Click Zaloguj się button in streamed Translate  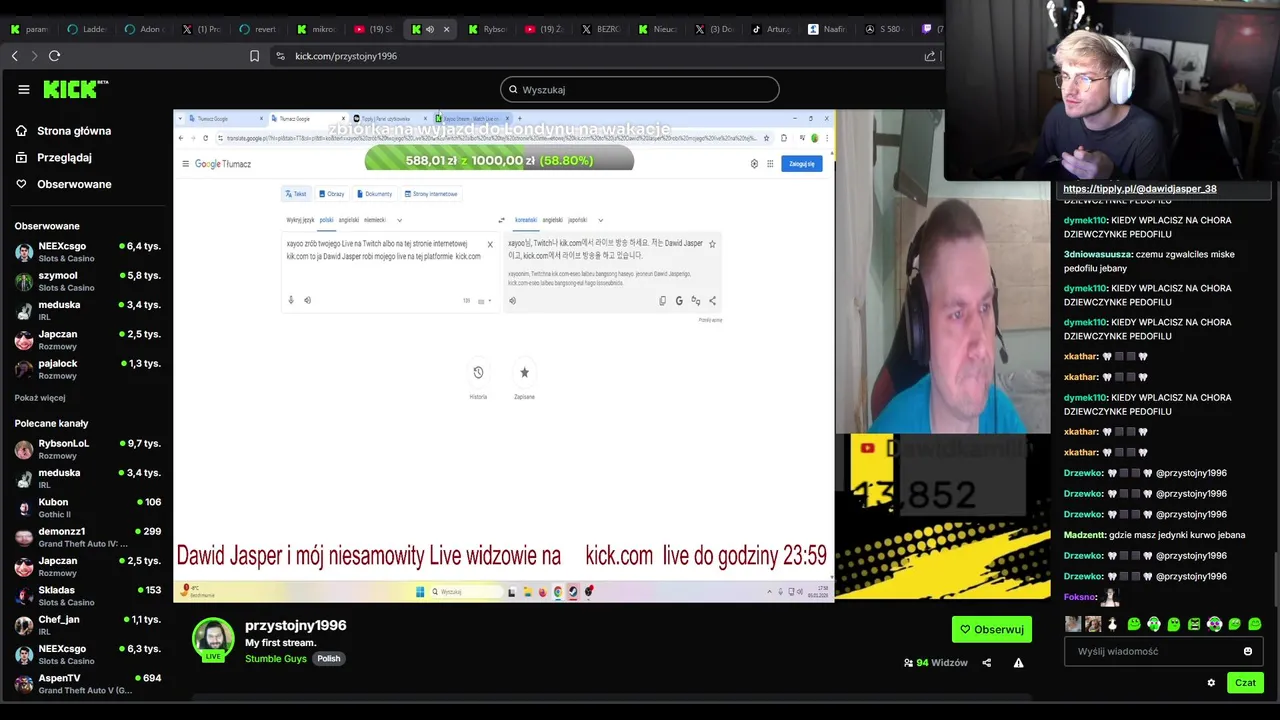(x=801, y=164)
